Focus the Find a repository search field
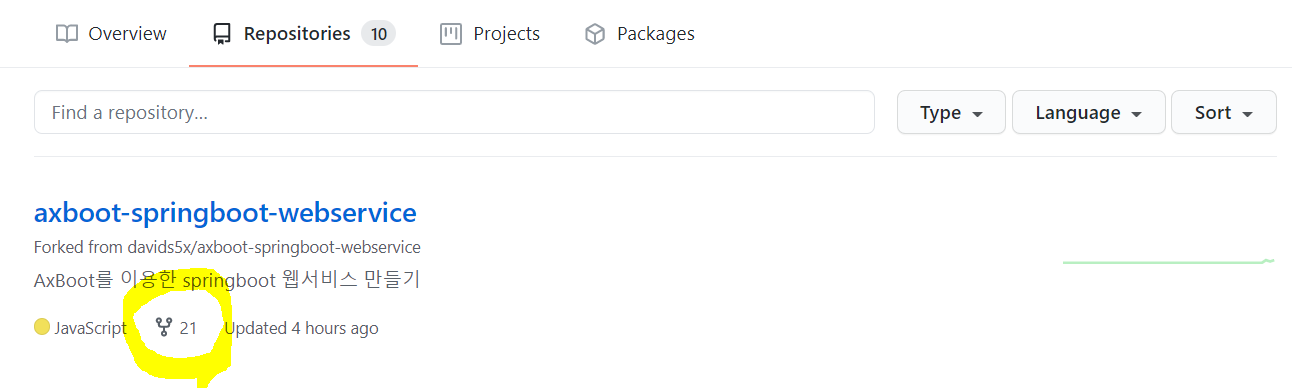The width and height of the screenshot is (1292, 389). tap(454, 112)
